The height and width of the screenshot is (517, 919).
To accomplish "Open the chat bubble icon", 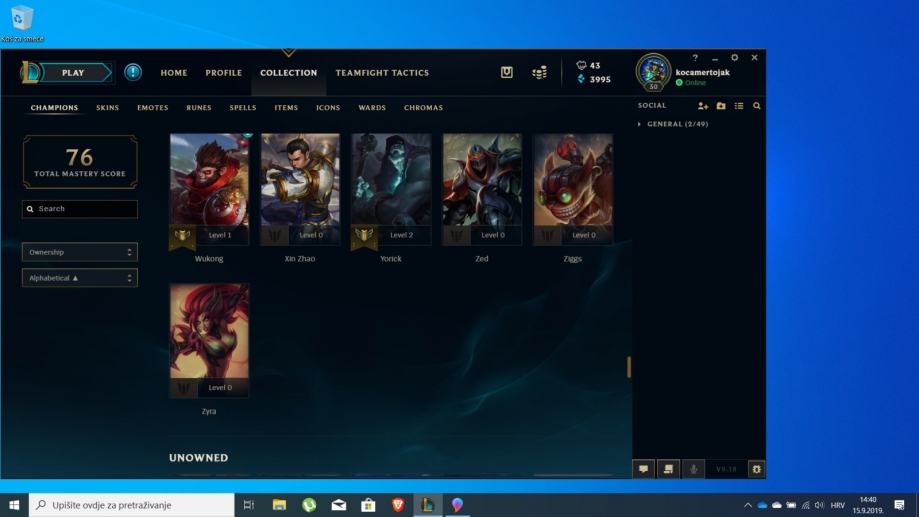I will pyautogui.click(x=644, y=469).
